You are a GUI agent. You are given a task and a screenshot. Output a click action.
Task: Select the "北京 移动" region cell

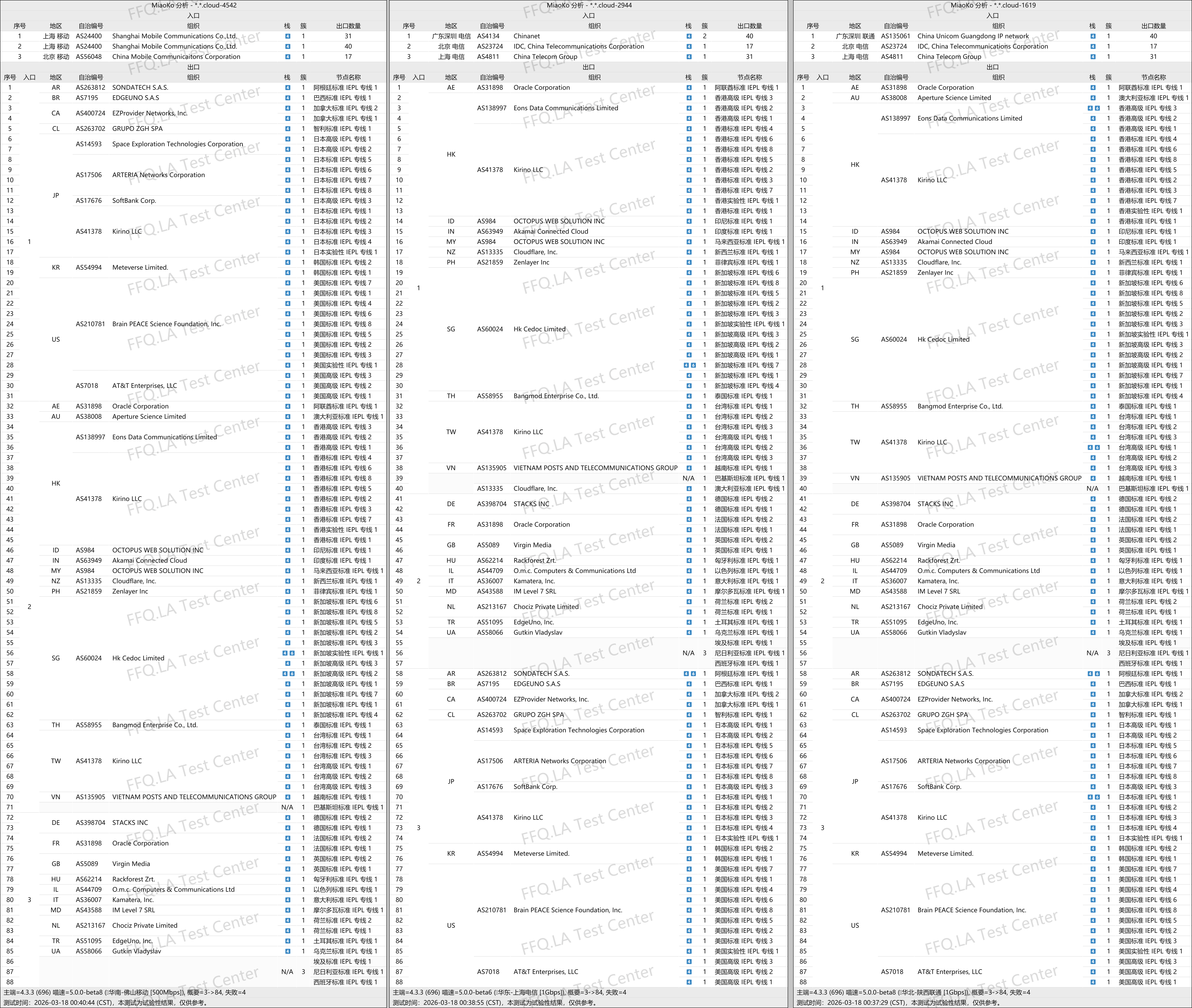(56, 57)
